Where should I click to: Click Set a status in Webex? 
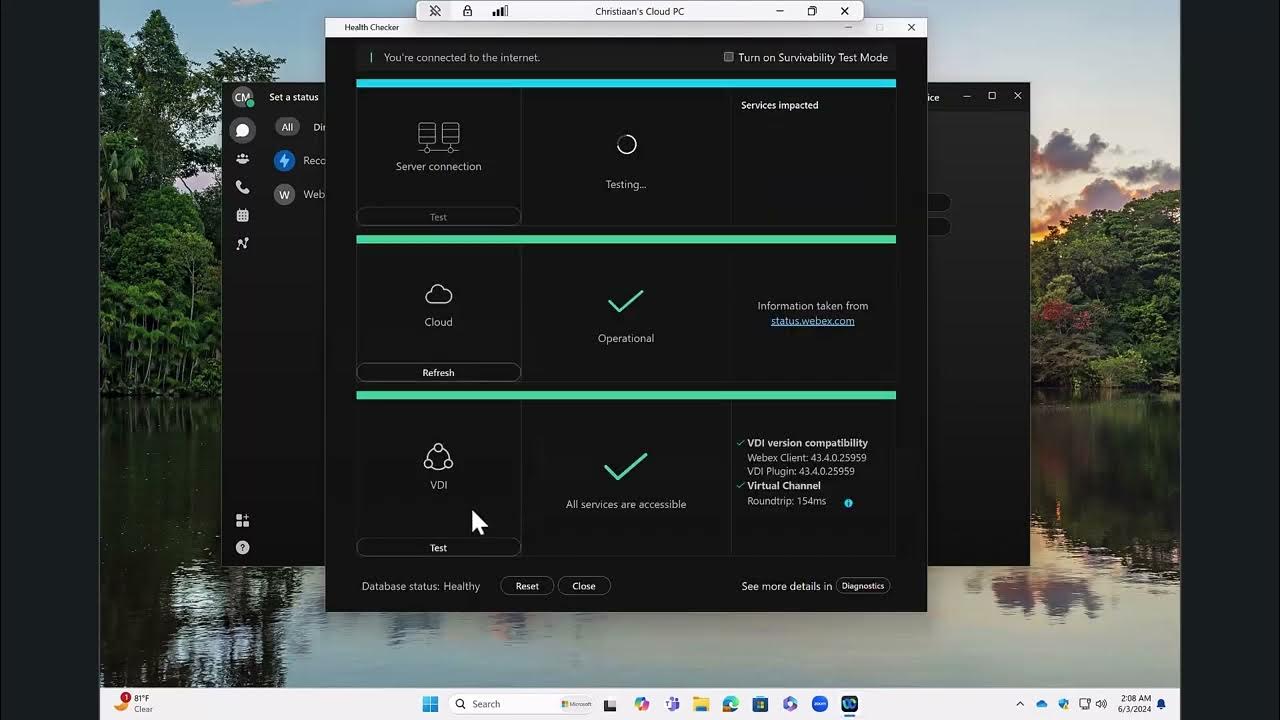pos(294,97)
